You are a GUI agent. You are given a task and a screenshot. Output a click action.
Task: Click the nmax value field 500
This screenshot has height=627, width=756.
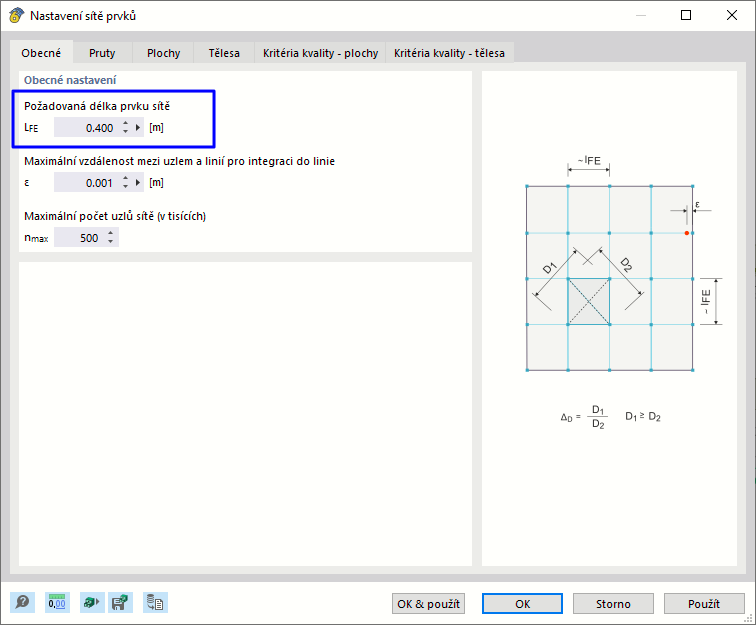click(x=79, y=238)
